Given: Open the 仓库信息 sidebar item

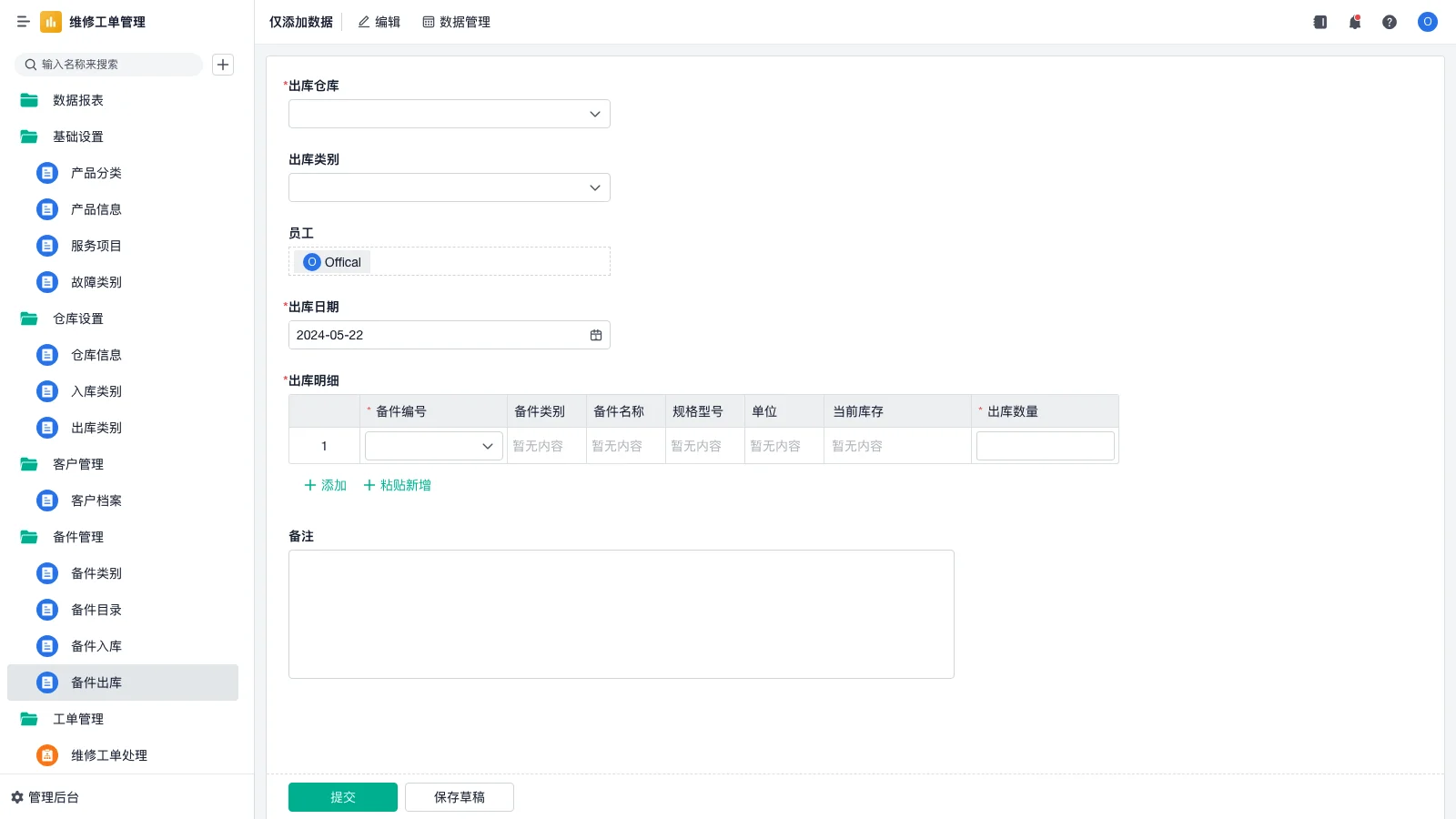Looking at the screenshot, I should tap(123, 355).
